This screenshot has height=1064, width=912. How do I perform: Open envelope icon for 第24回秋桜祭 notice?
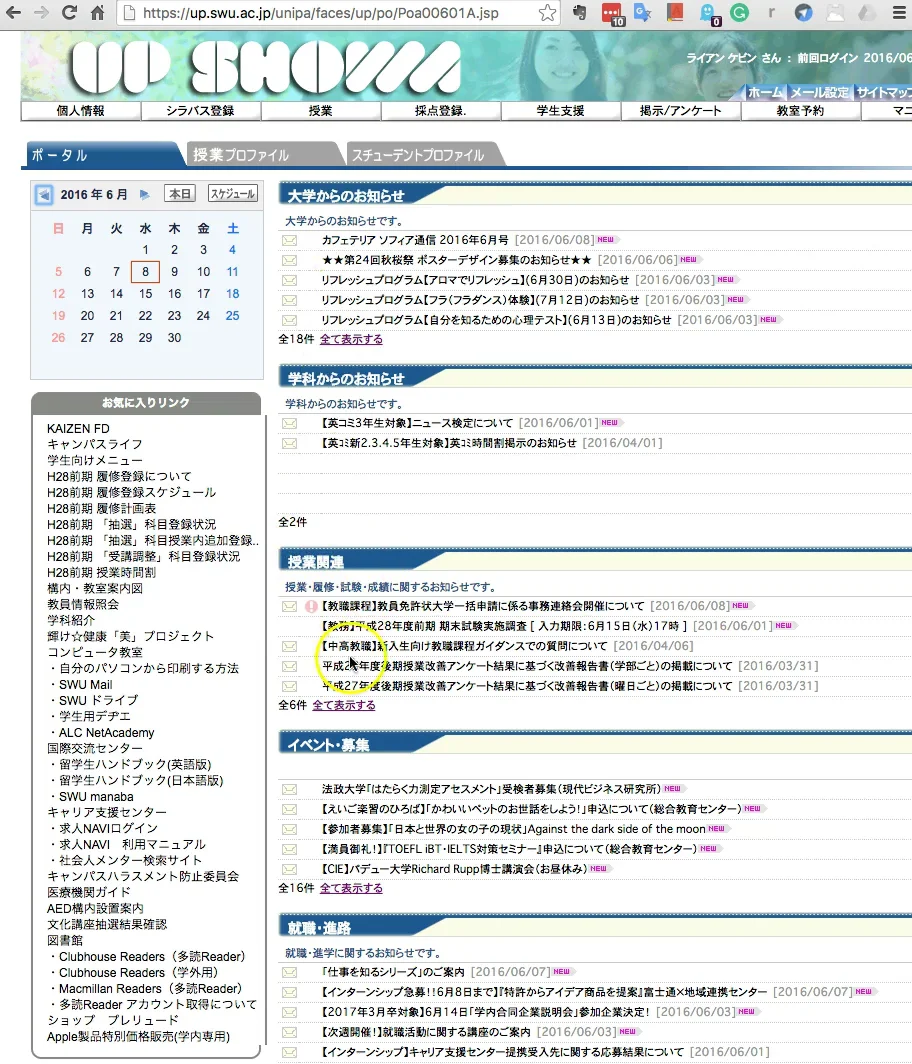[x=290, y=260]
